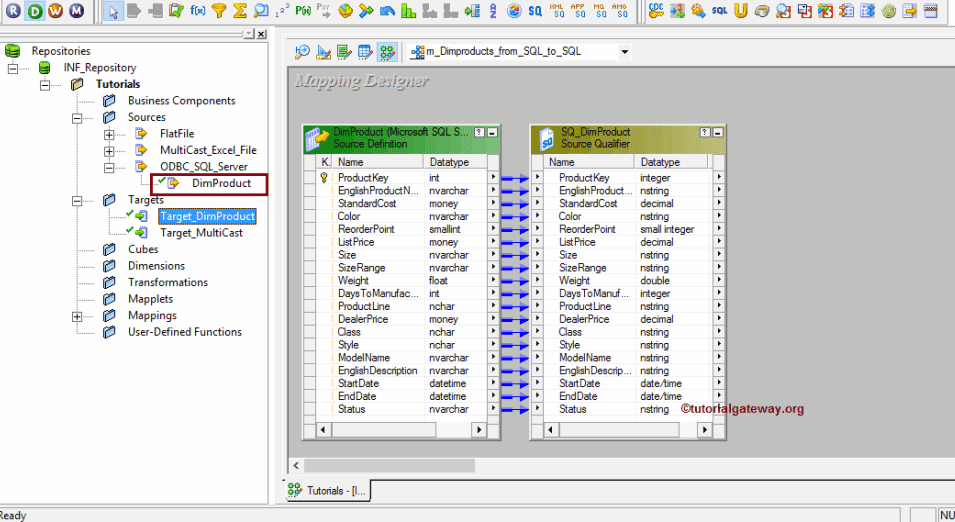Open the mapping name dropdown list
The height and width of the screenshot is (522, 955).
click(625, 51)
